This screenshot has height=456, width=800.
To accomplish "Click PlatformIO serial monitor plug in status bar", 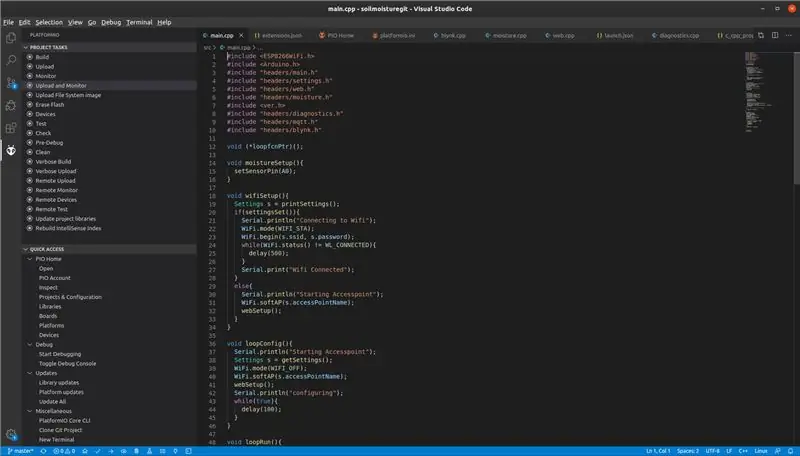I will 175,451.
